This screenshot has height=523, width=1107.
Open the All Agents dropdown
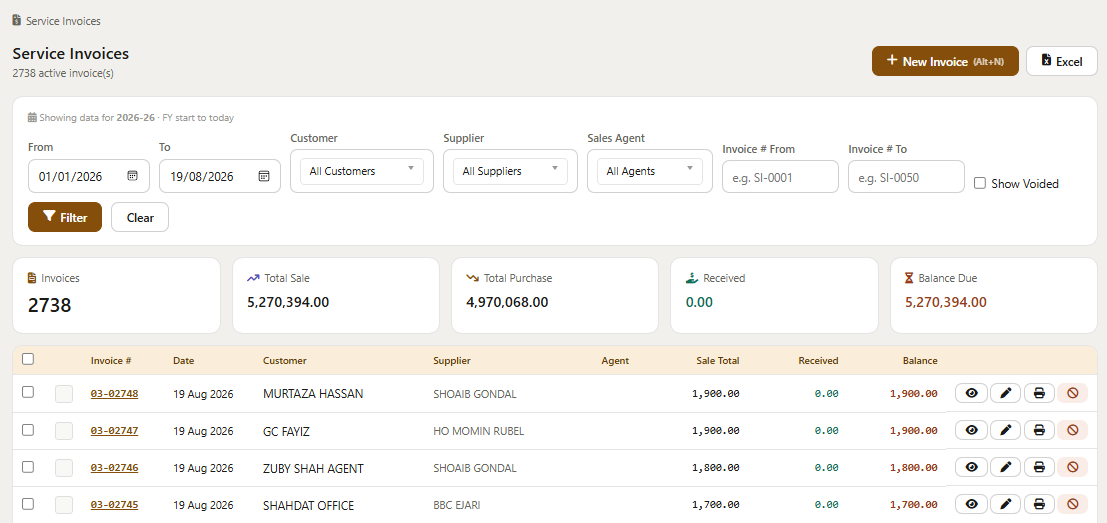(650, 171)
